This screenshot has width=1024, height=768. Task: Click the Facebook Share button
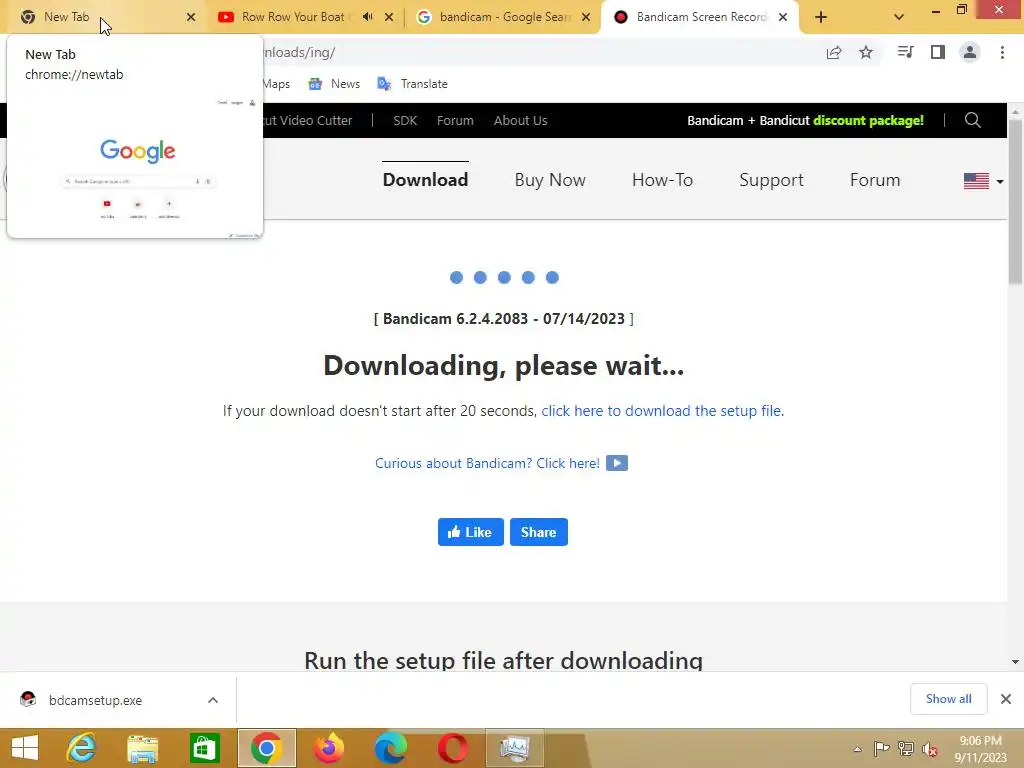(x=539, y=532)
